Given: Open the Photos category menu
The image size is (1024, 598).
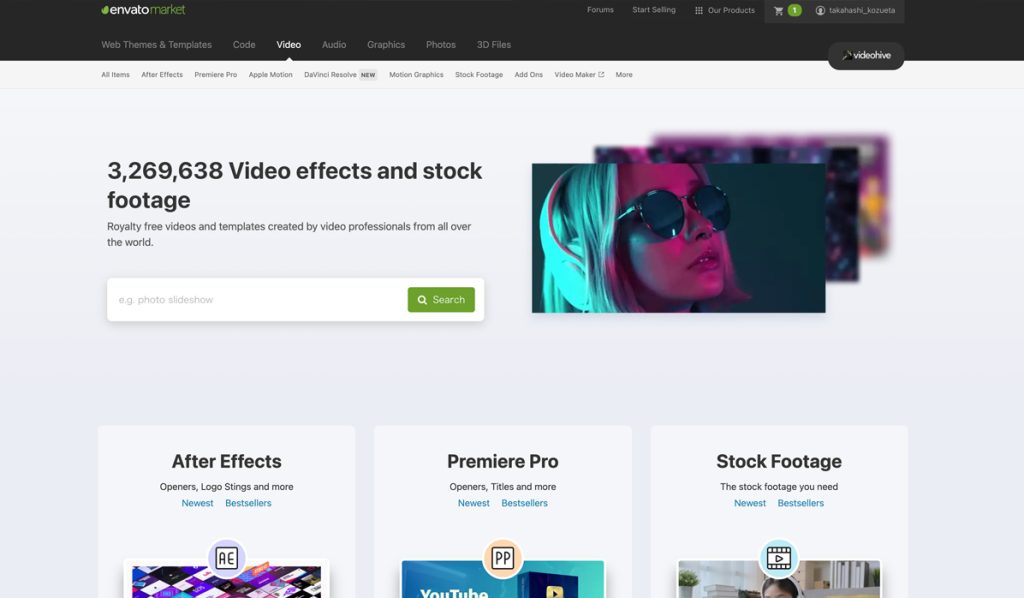Looking at the screenshot, I should click(x=441, y=44).
